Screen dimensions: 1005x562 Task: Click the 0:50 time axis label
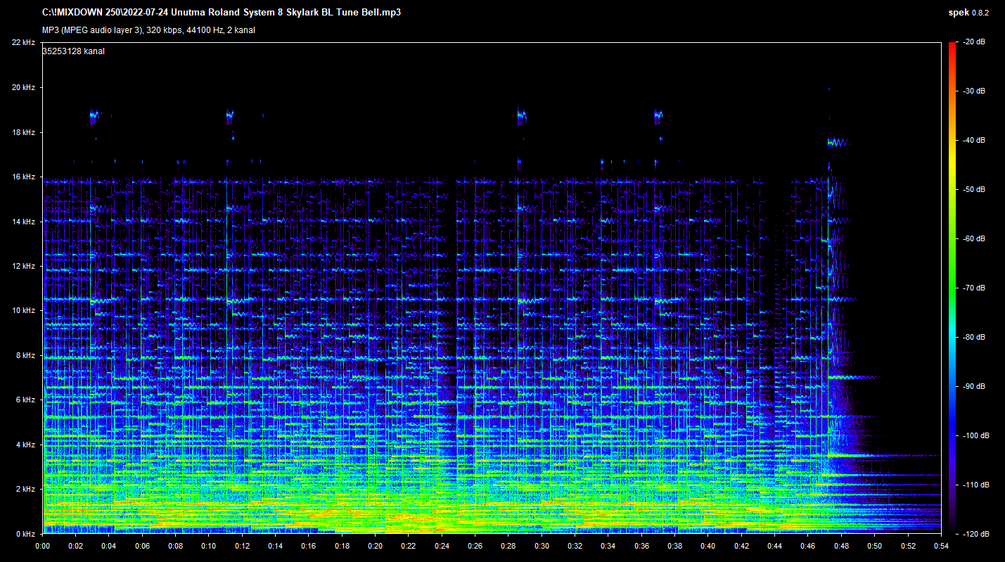(875, 546)
